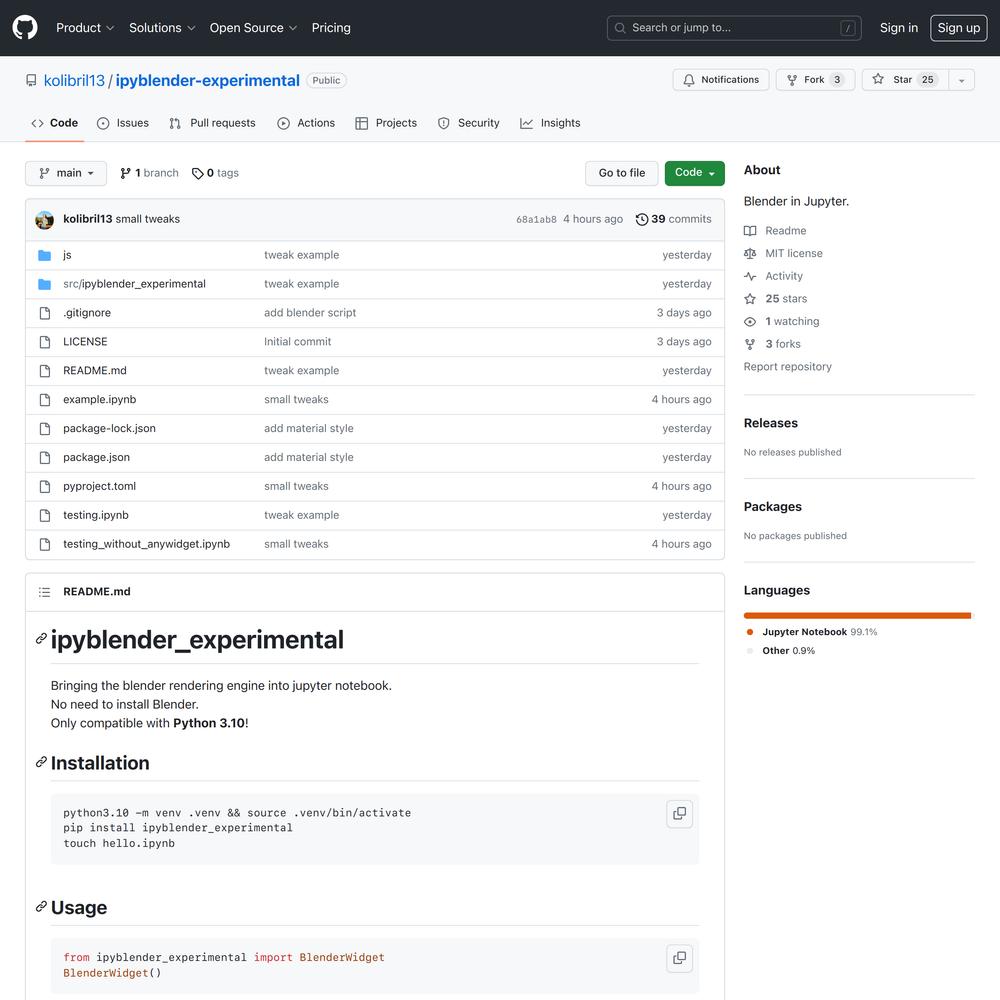Click the star icon beside 25 stars

(750, 299)
